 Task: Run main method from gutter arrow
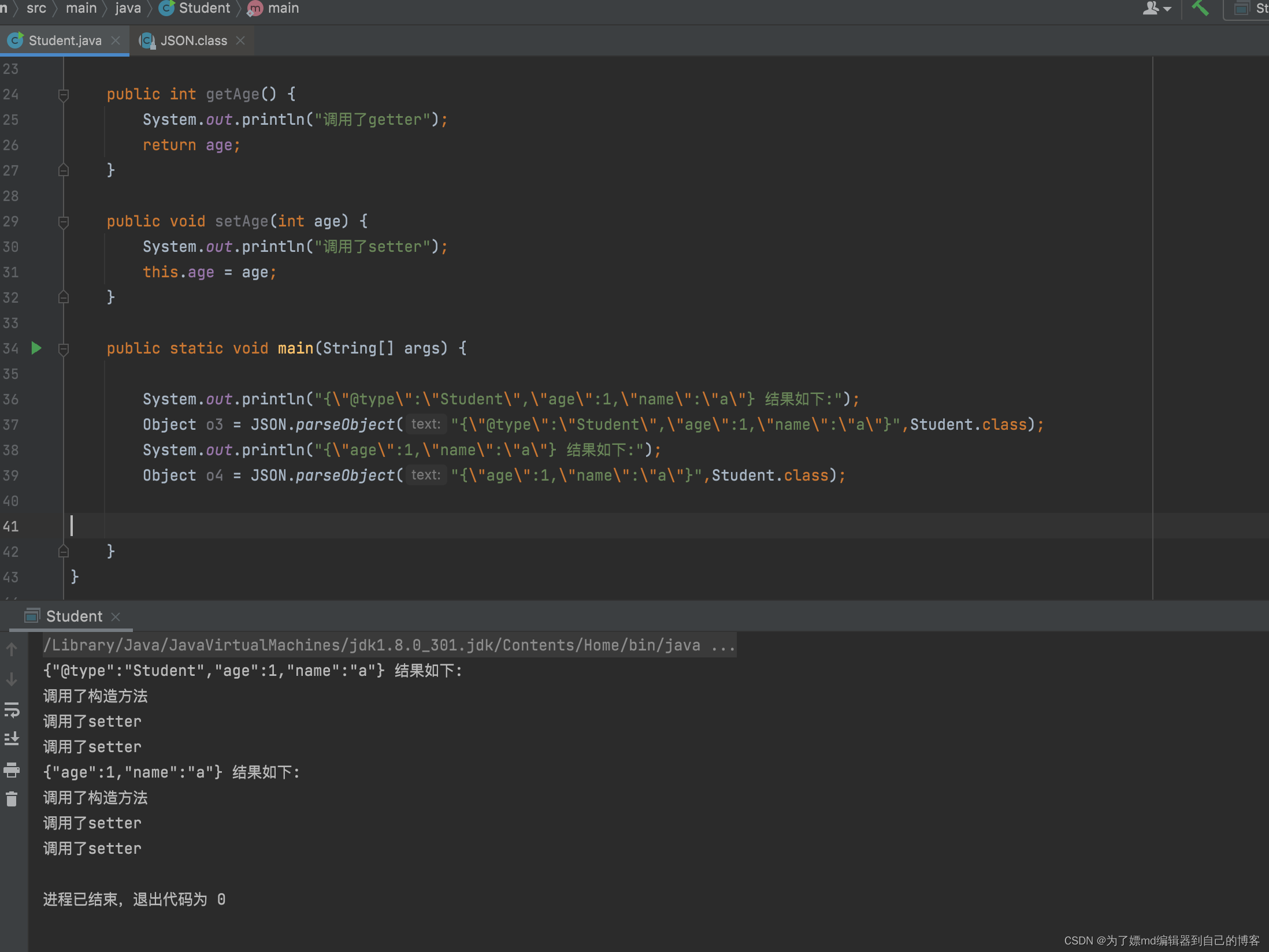click(x=36, y=348)
